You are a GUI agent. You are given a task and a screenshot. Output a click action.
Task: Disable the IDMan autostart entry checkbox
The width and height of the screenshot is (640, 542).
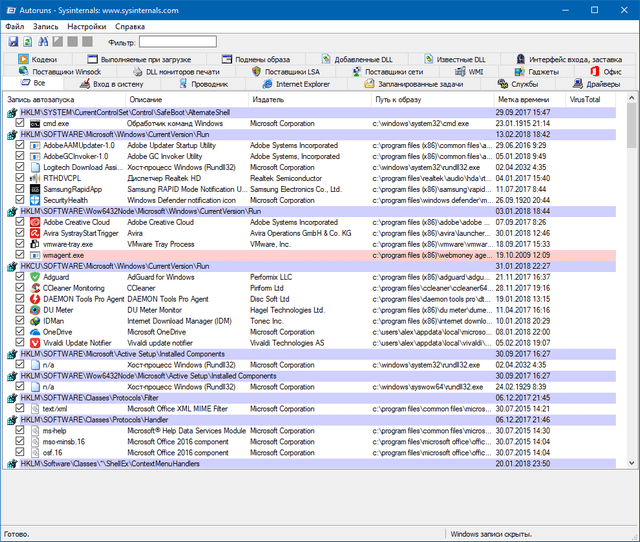coord(20,321)
